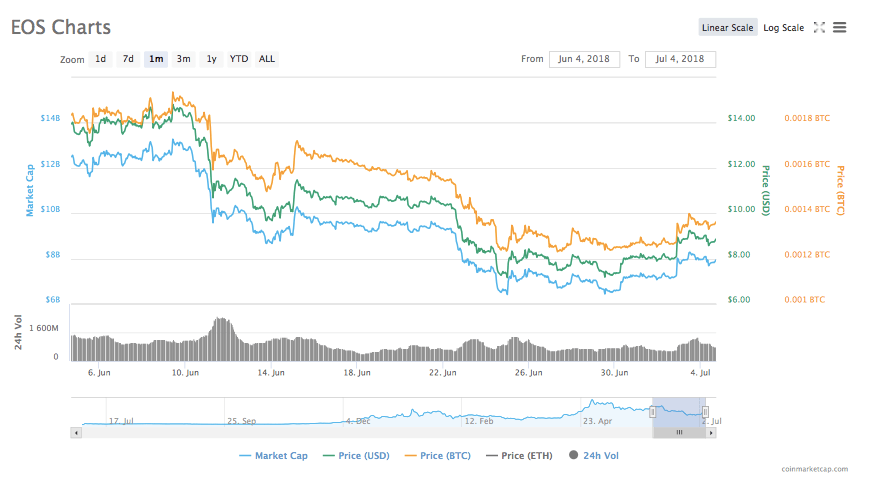Hide the Market Cap series in legend
The image size is (875, 487).
[273, 456]
